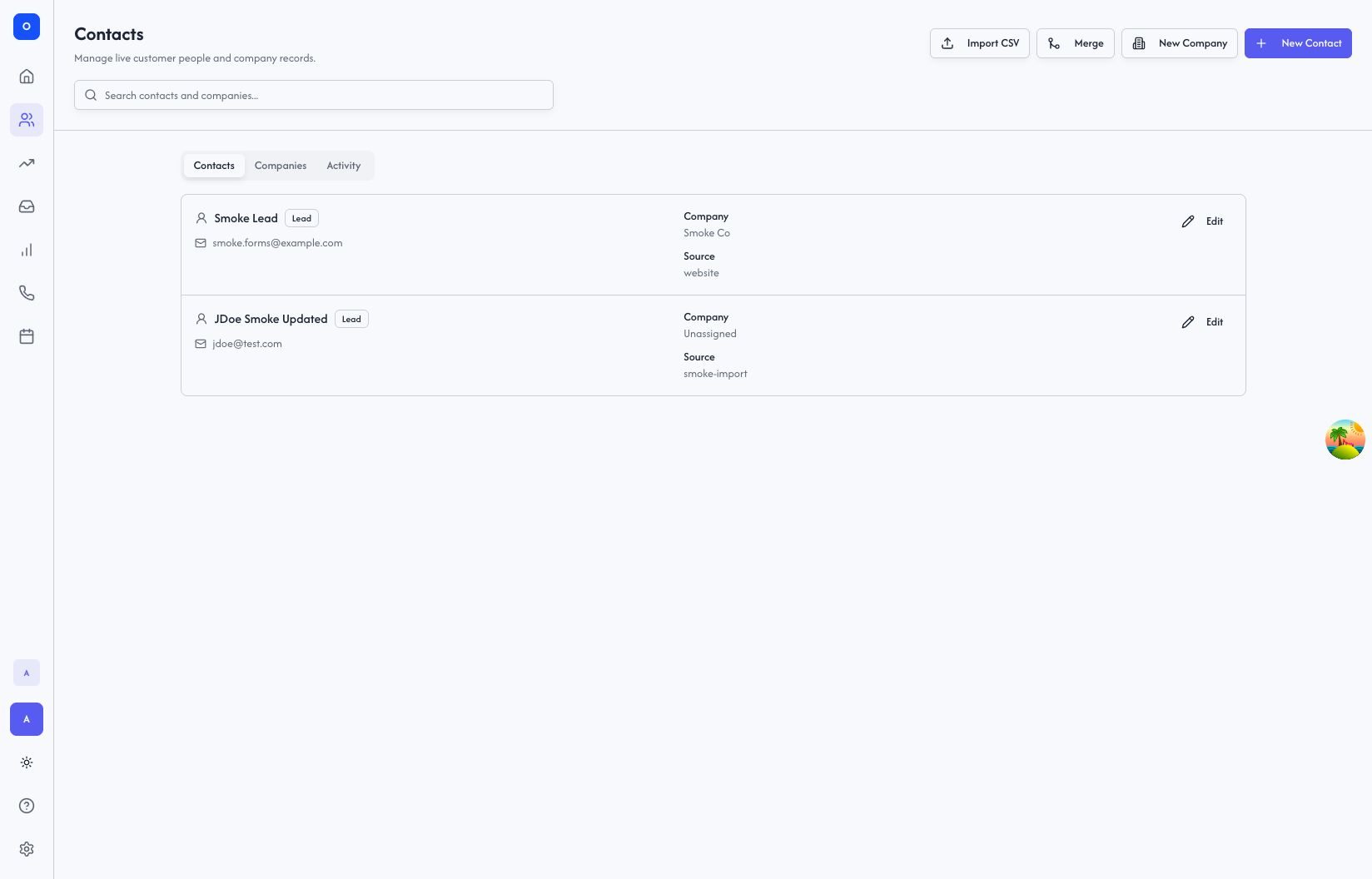Click the envelope icon beside smoke.forms@example.com

201,243
